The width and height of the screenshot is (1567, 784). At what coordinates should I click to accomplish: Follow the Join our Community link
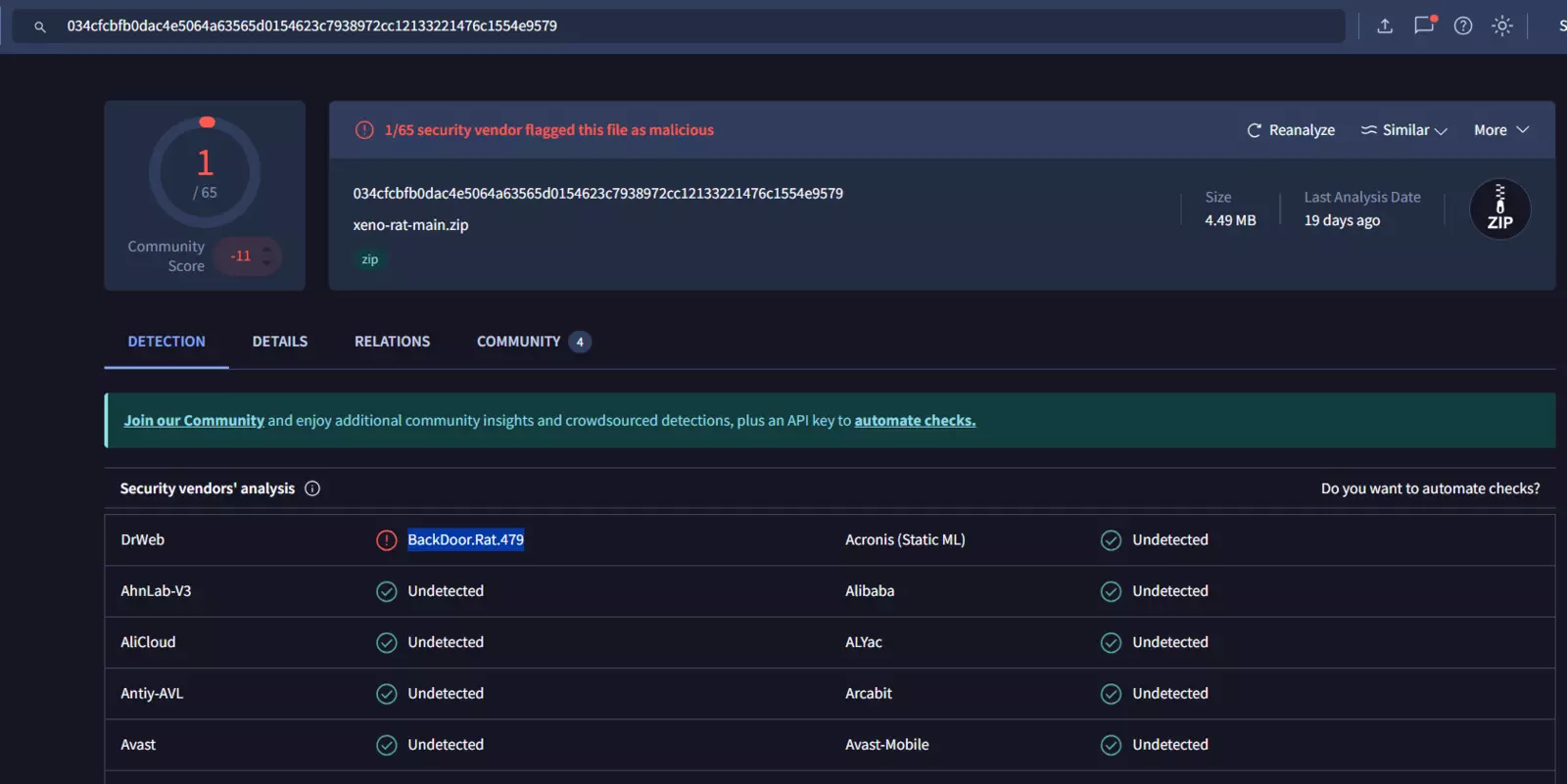pos(194,421)
